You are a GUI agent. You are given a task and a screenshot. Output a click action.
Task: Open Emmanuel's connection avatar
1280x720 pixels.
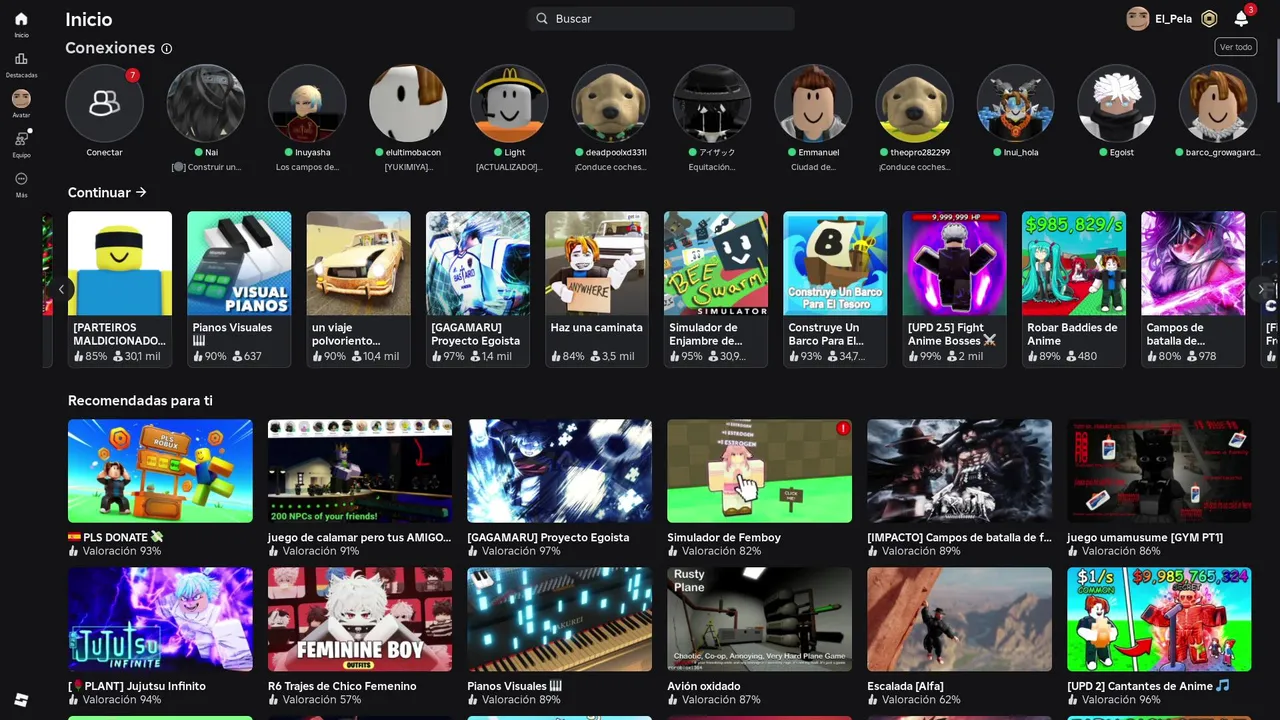[x=813, y=103]
